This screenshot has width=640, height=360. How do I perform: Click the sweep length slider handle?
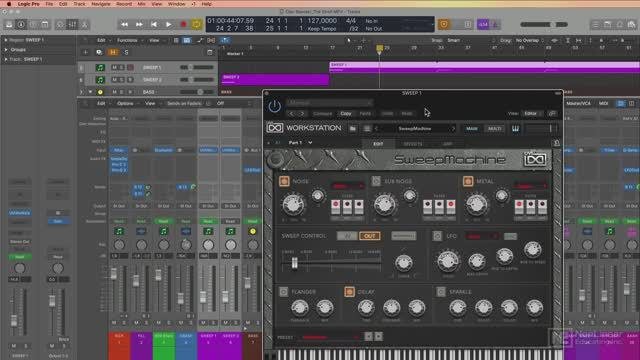pos(294,263)
